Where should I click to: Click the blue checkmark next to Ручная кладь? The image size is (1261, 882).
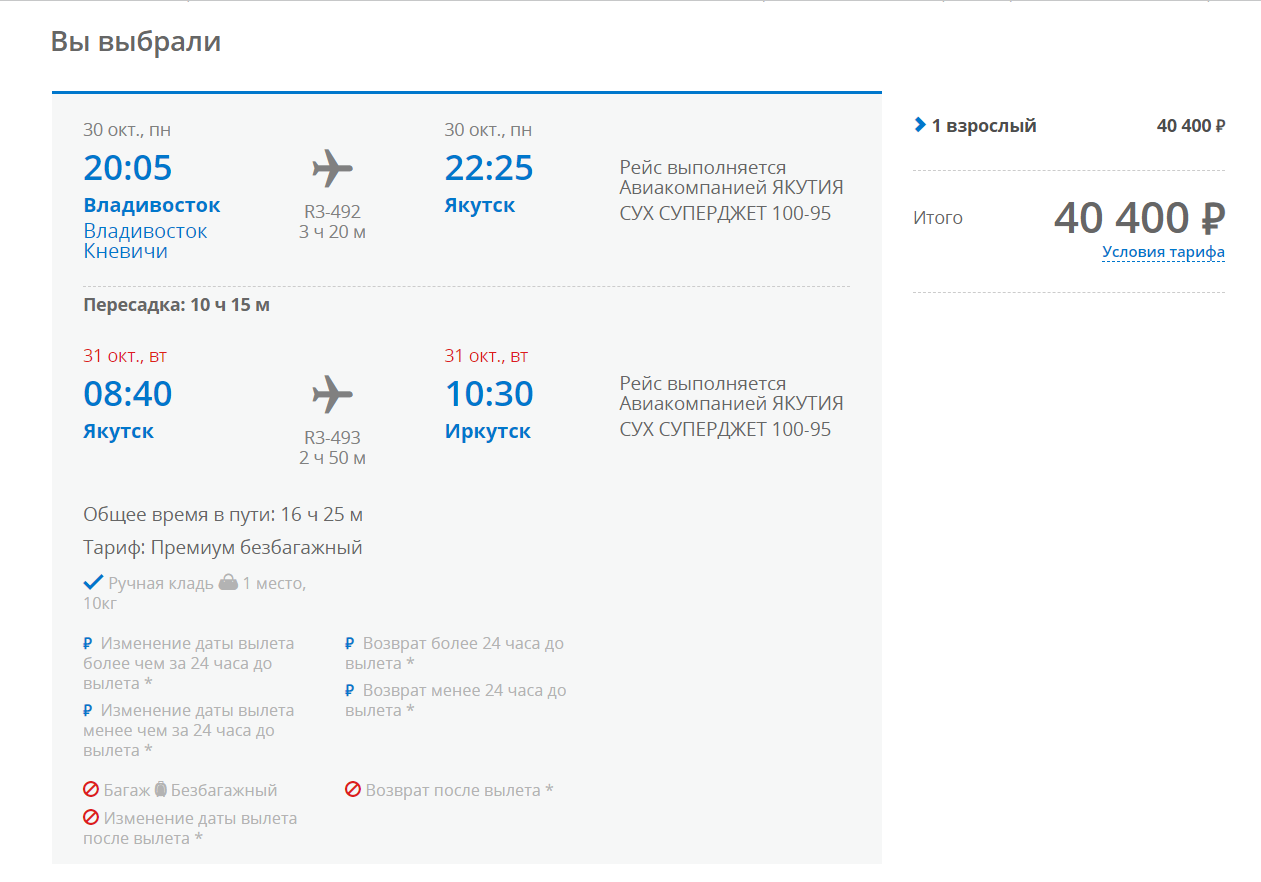tap(93, 582)
